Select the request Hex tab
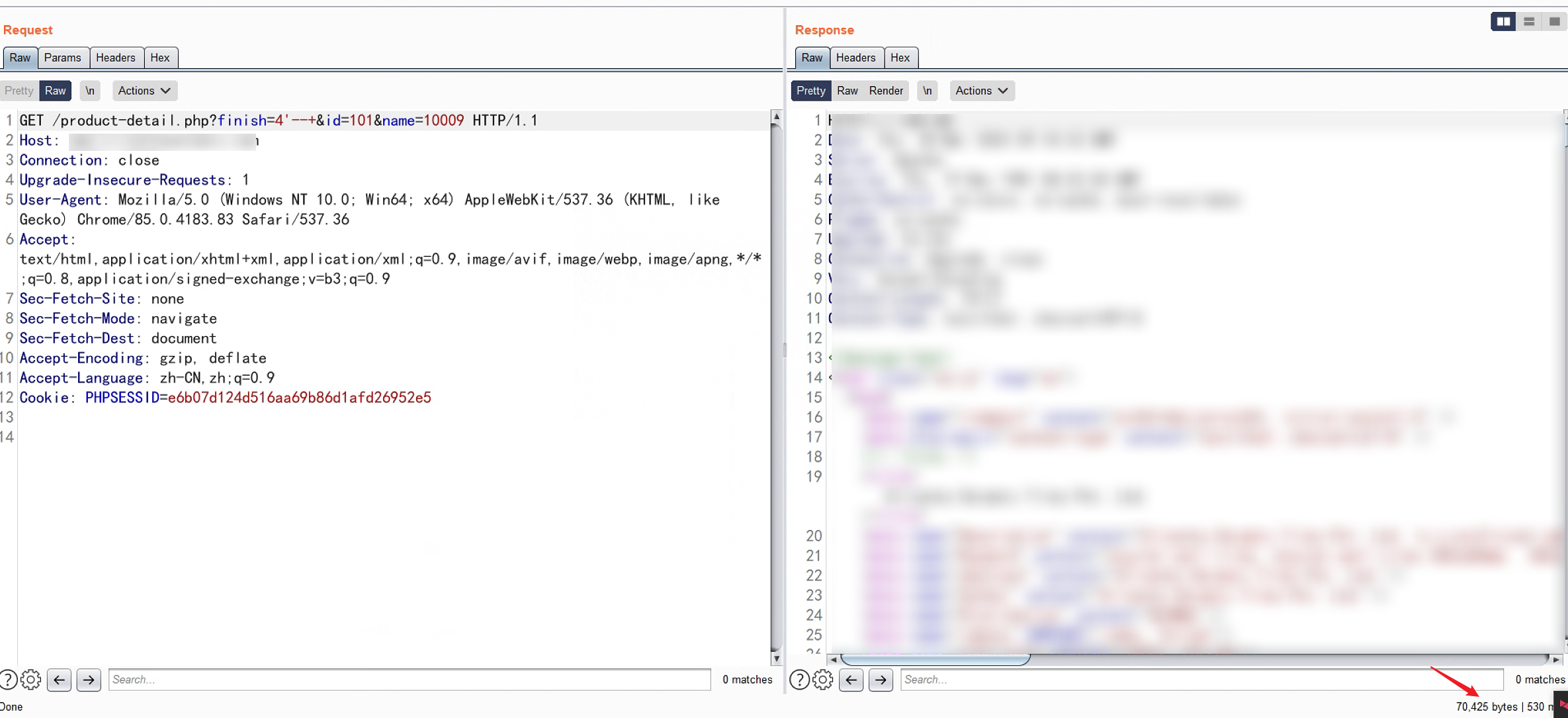This screenshot has height=718, width=1568. pos(160,58)
